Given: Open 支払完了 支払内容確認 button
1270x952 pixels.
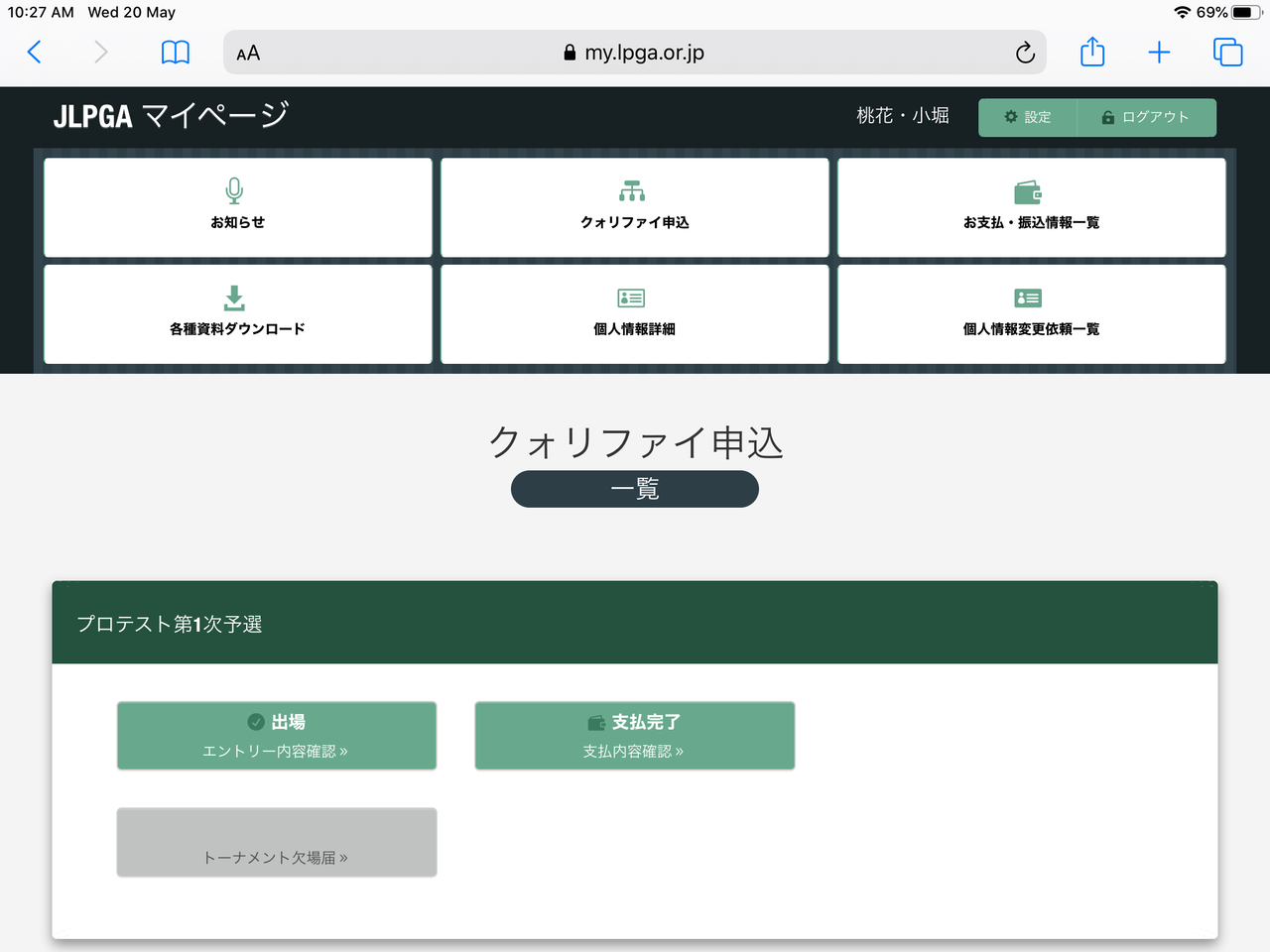Looking at the screenshot, I should coord(635,736).
